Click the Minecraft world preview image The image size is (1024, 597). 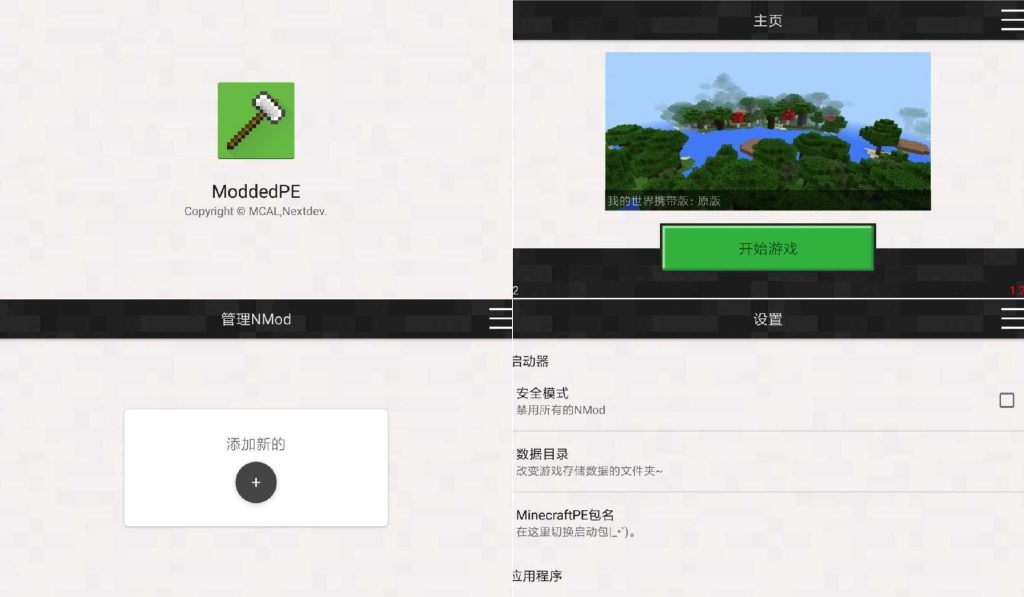click(767, 131)
